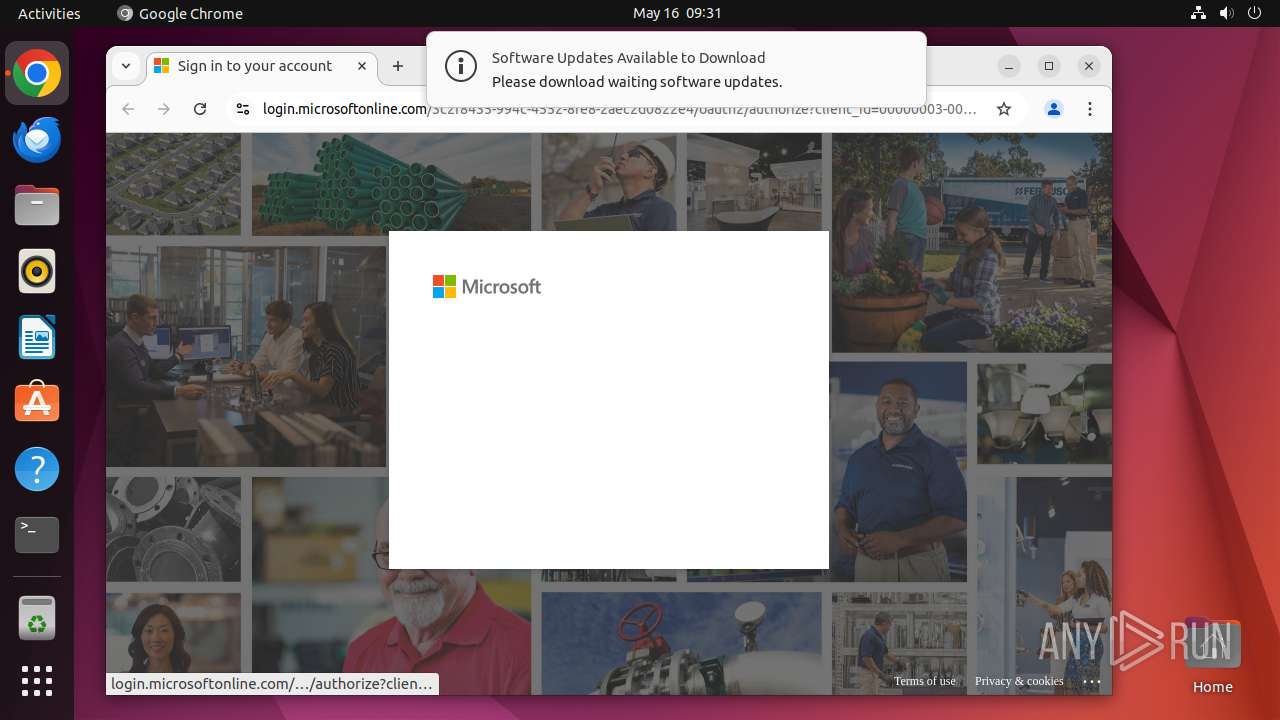1280x720 pixels.
Task: Launch LibreOffice Writer from the dock
Action: coord(37,337)
